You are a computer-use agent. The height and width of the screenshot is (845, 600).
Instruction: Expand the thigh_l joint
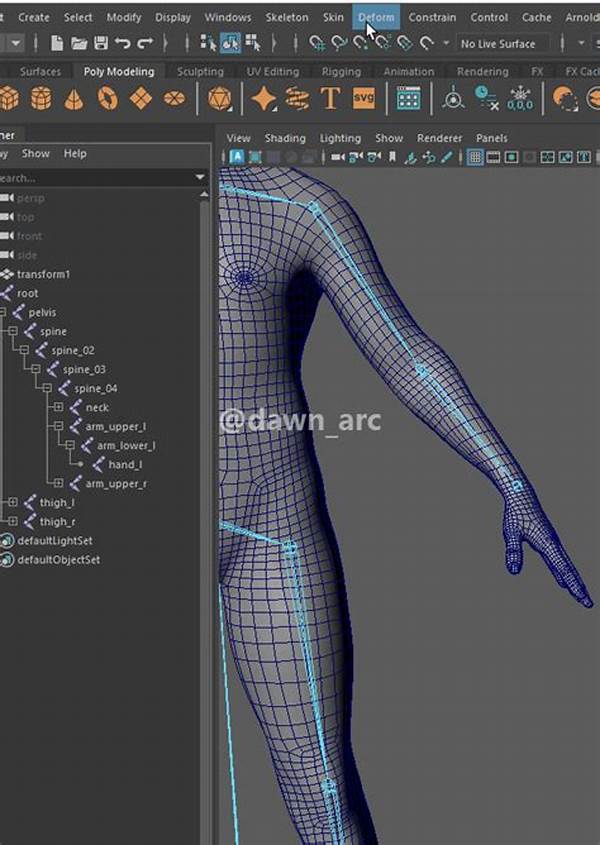(x=13, y=502)
